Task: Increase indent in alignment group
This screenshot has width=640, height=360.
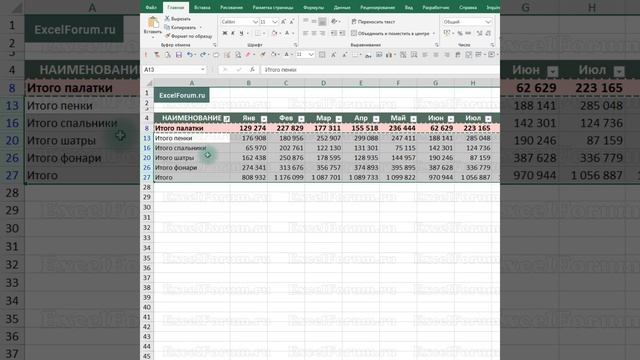Action: coord(342,33)
